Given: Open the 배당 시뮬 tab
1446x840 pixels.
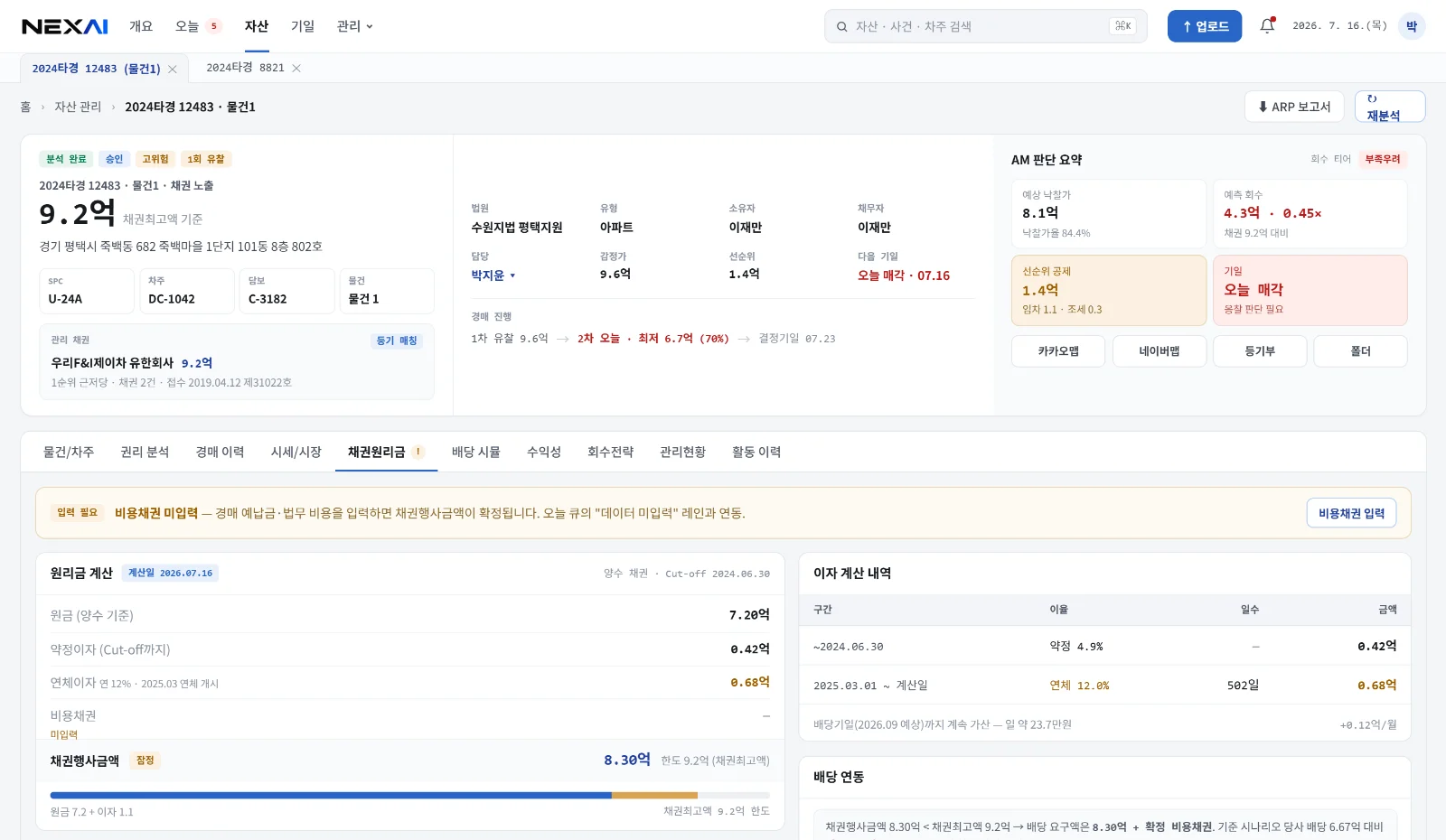Looking at the screenshot, I should click(x=476, y=452).
